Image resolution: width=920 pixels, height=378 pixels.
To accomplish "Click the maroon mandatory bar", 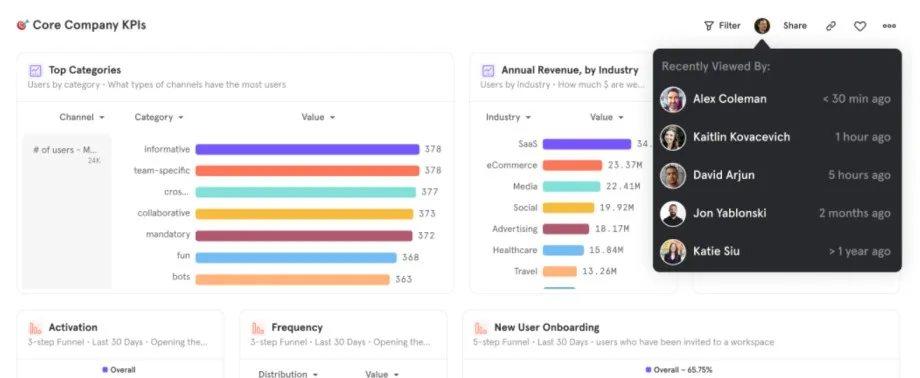I will coord(304,235).
